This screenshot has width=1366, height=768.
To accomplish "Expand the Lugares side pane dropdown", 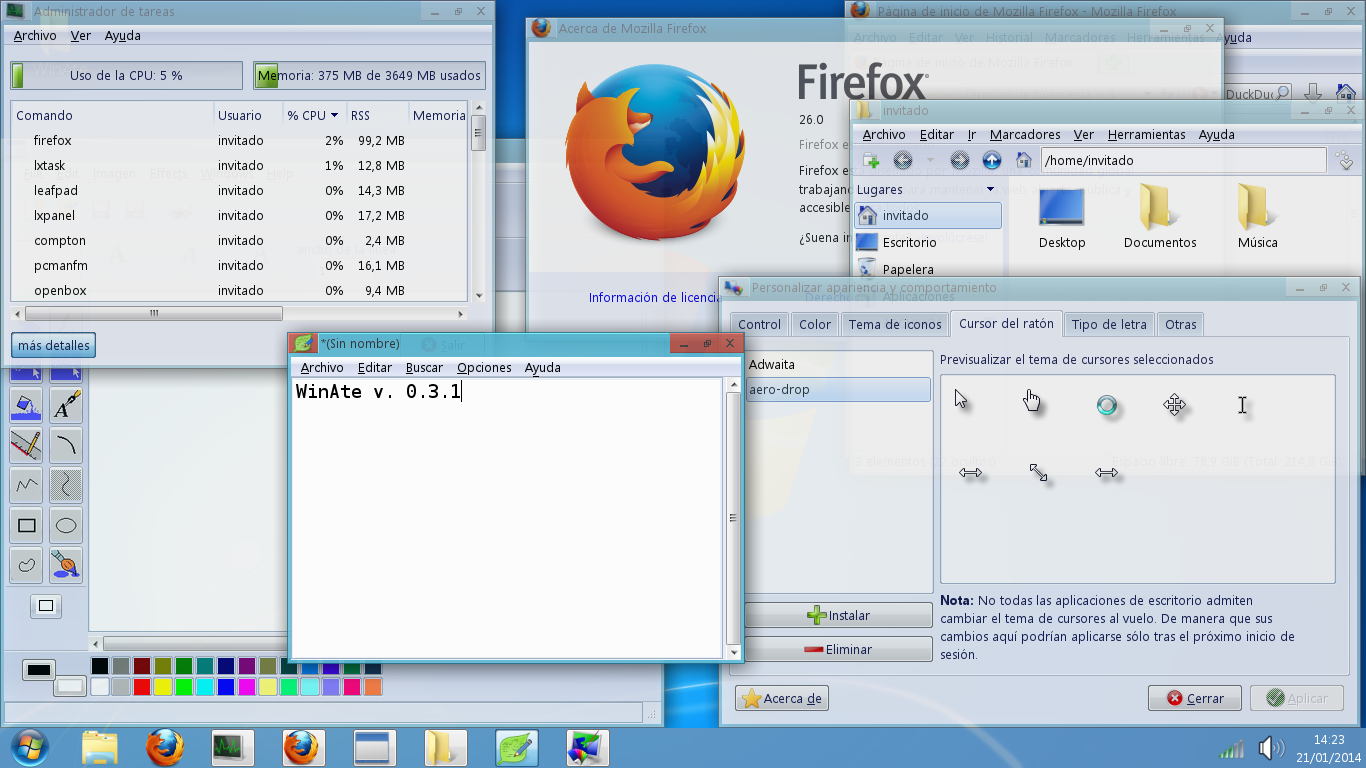I will point(990,189).
